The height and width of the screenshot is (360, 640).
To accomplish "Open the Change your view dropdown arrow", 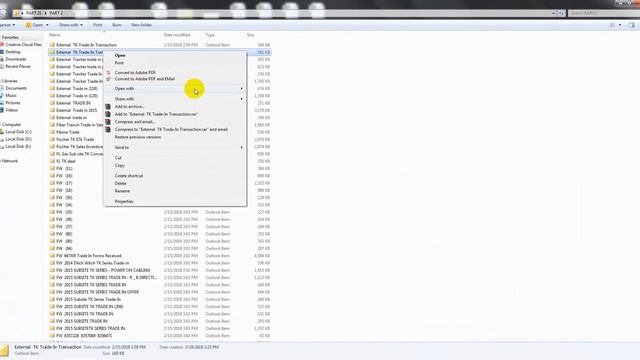I will click(620, 25).
